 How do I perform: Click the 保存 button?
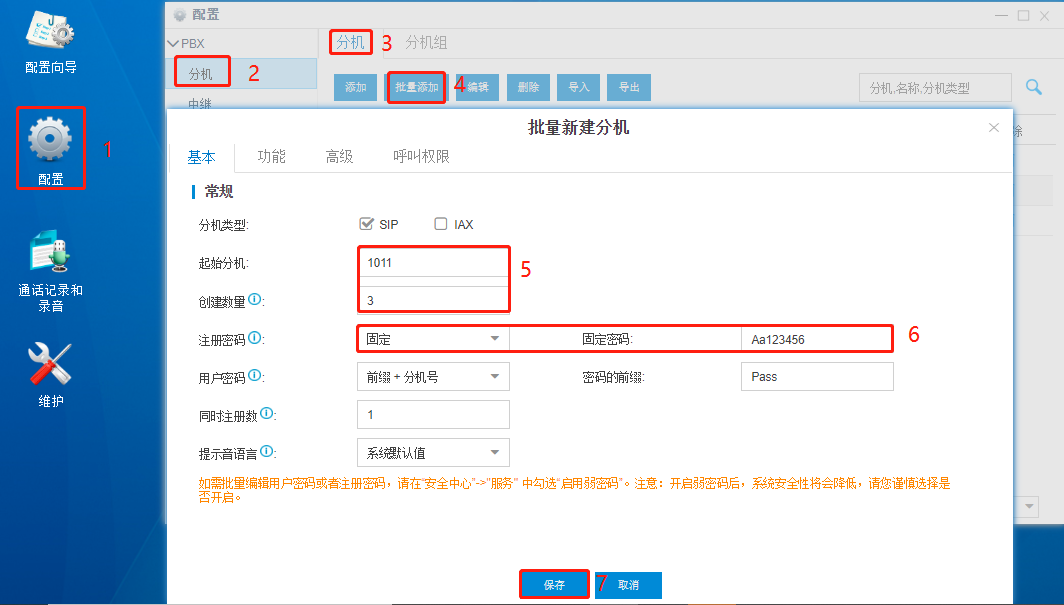click(x=554, y=585)
